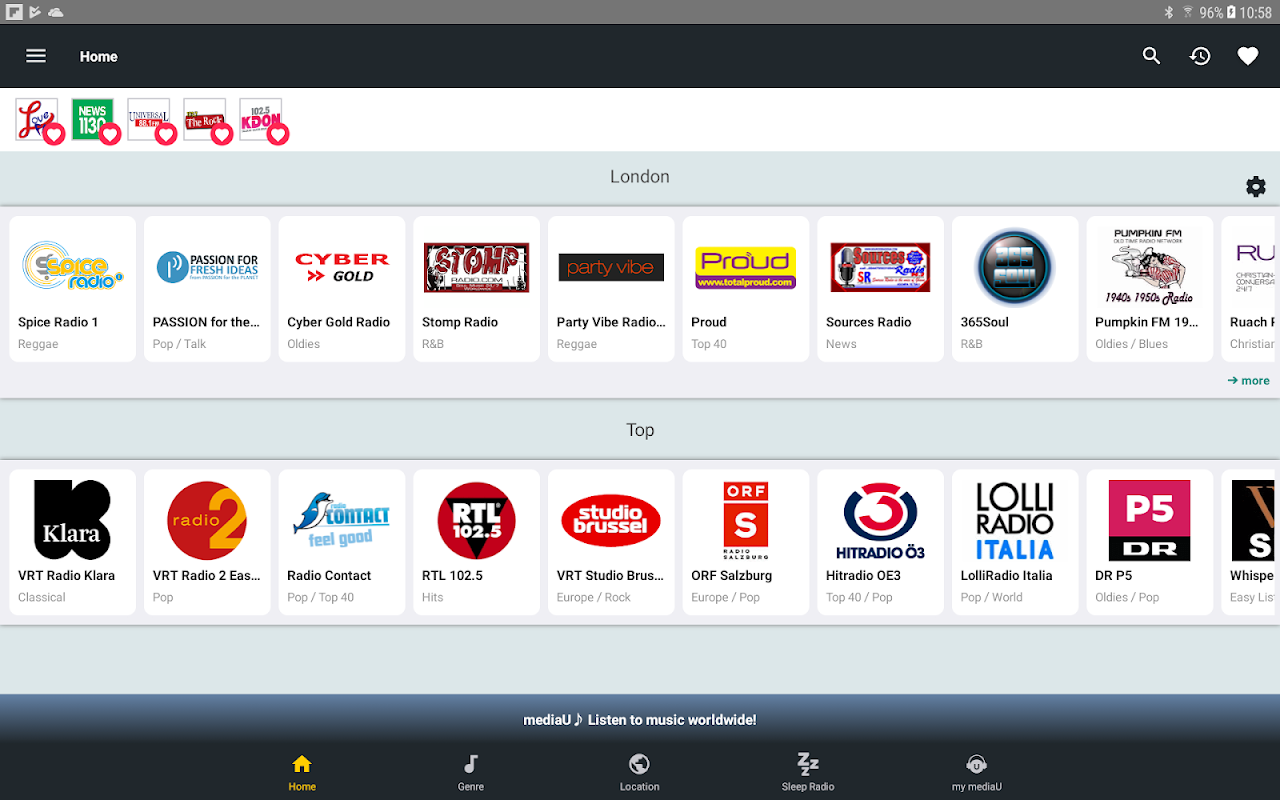The height and width of the screenshot is (800, 1280).
Task: Play the 365Soul station
Action: pyautogui.click(x=1015, y=289)
